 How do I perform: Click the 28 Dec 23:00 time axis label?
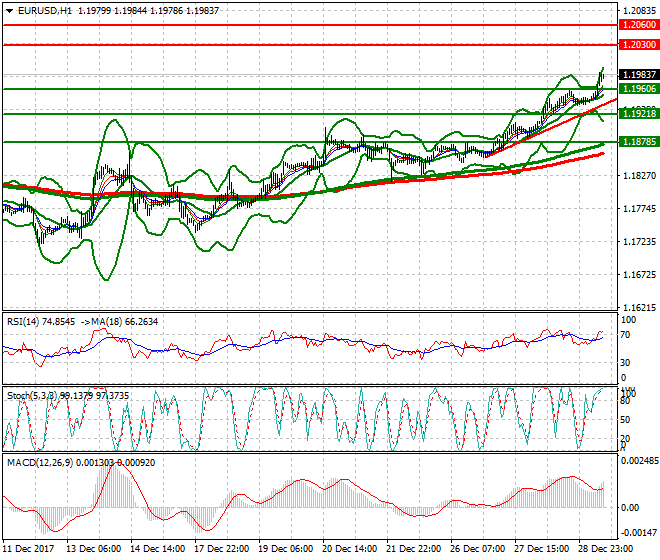[605, 549]
